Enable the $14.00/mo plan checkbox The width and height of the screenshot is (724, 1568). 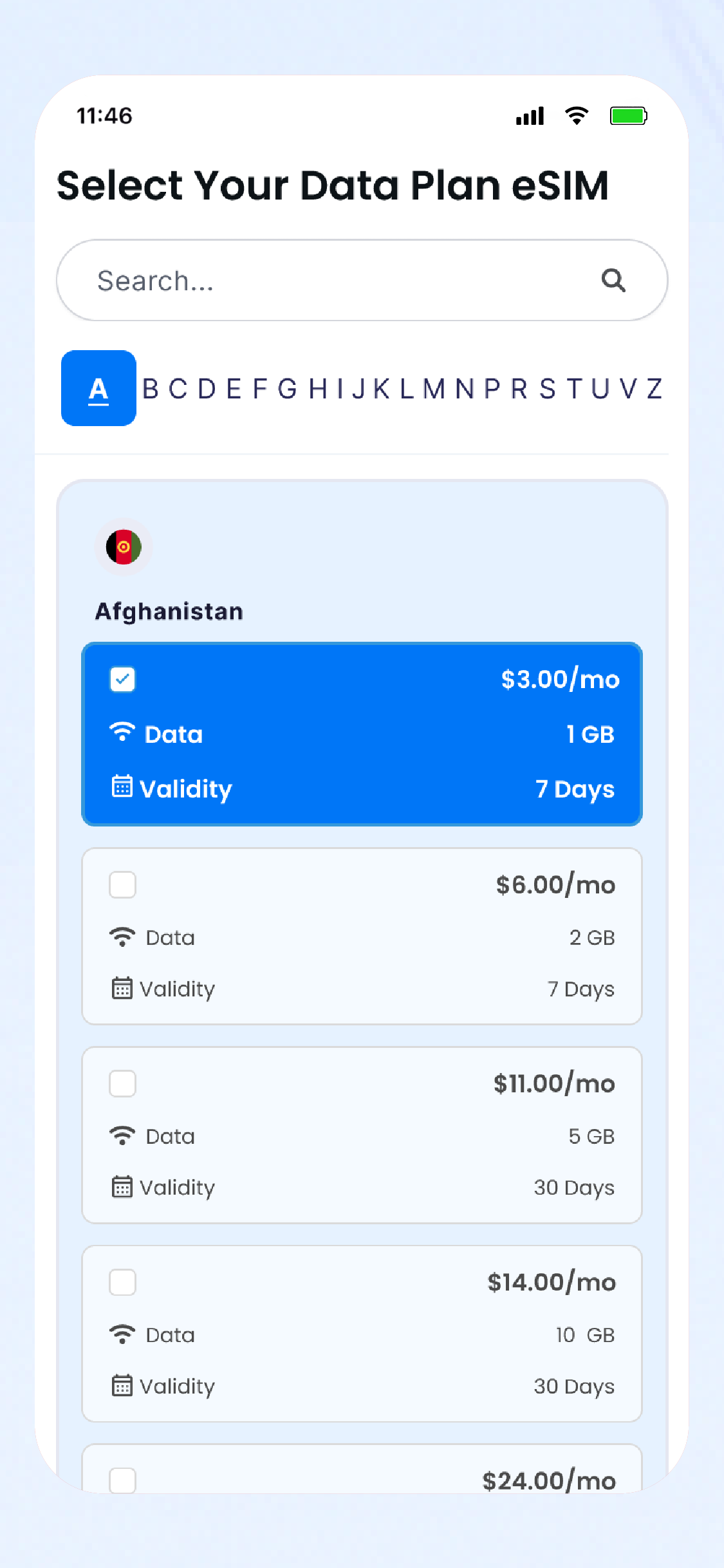click(x=122, y=1282)
